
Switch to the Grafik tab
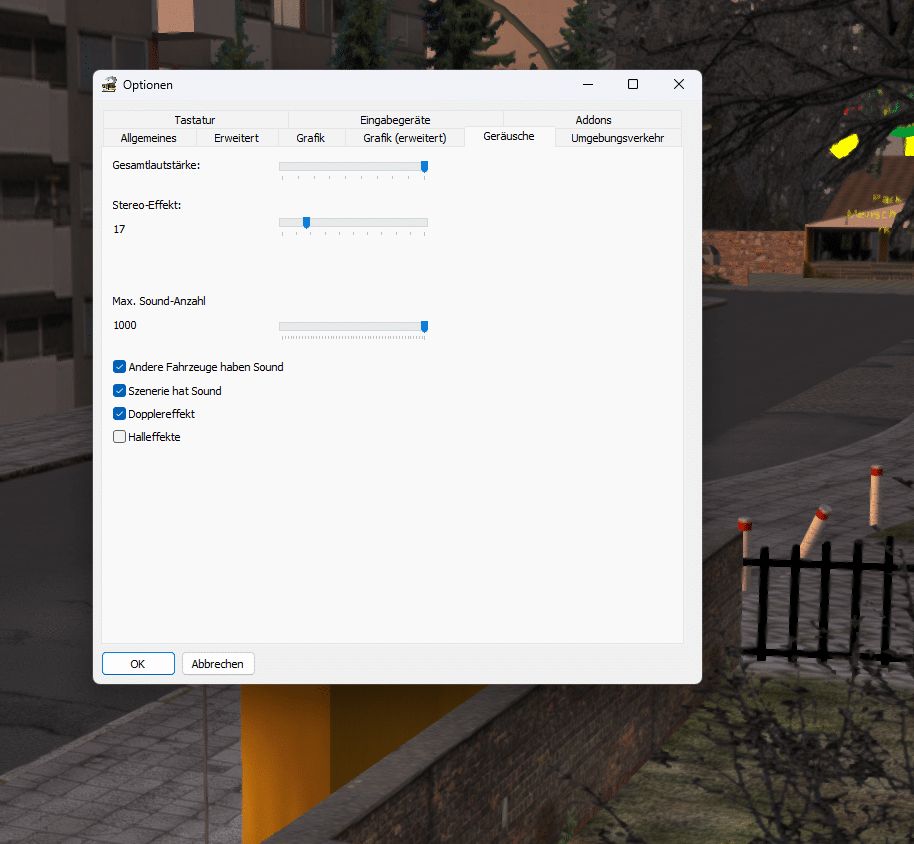310,138
